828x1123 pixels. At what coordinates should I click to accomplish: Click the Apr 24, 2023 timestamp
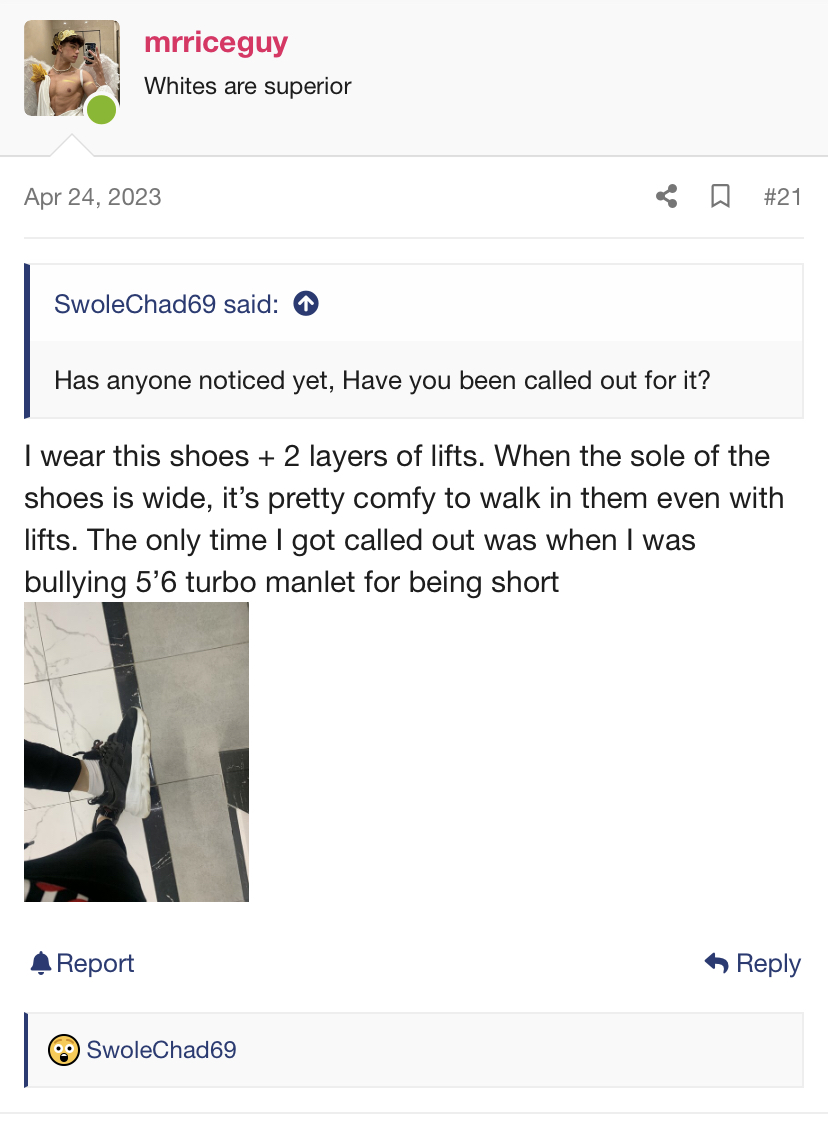93,196
